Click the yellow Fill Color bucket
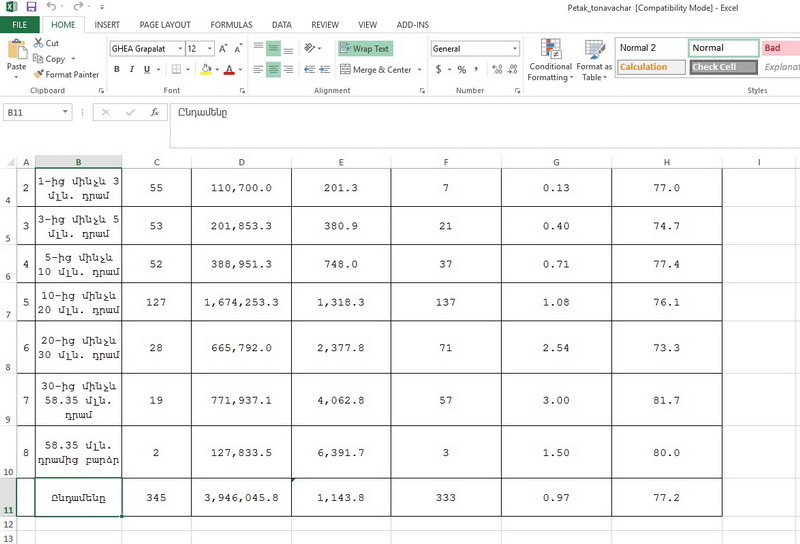800x544 pixels. [205, 70]
